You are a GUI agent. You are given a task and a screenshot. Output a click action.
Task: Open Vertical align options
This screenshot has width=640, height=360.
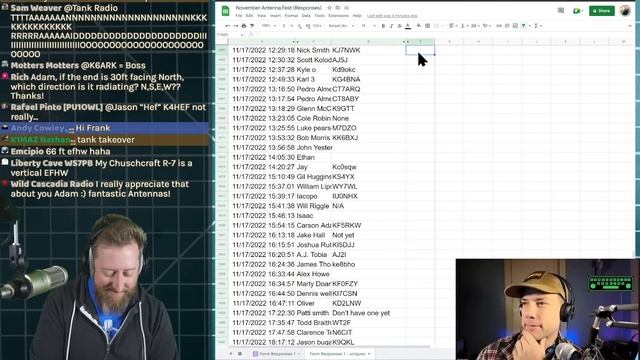[x=463, y=26]
